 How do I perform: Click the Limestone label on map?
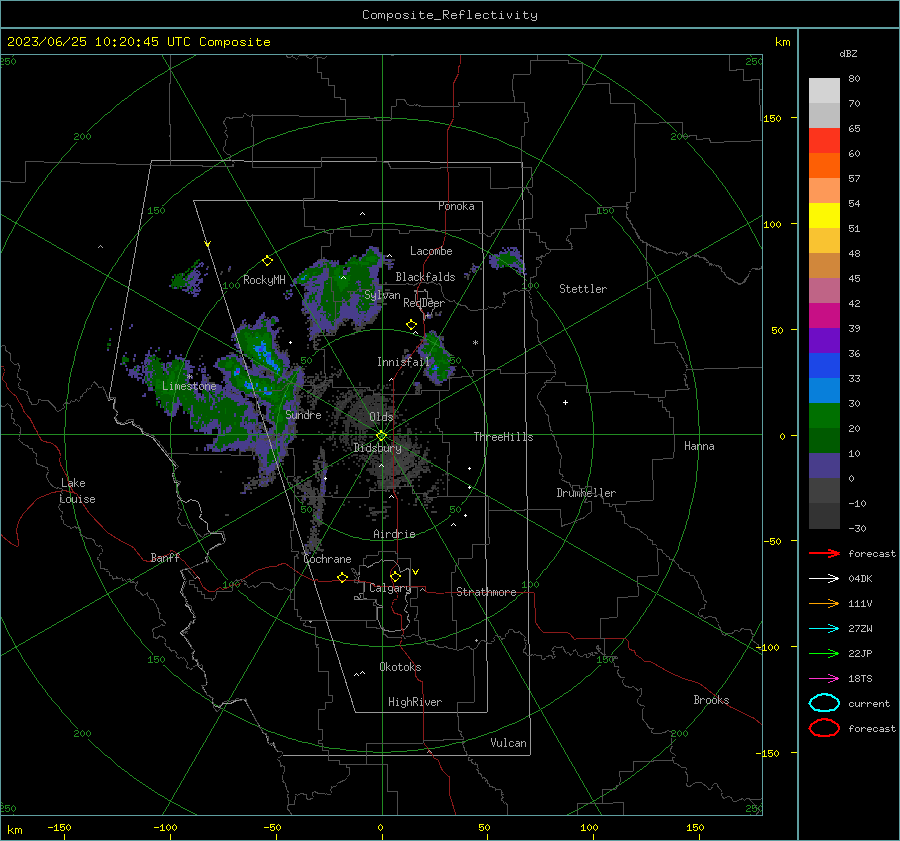click(x=189, y=386)
